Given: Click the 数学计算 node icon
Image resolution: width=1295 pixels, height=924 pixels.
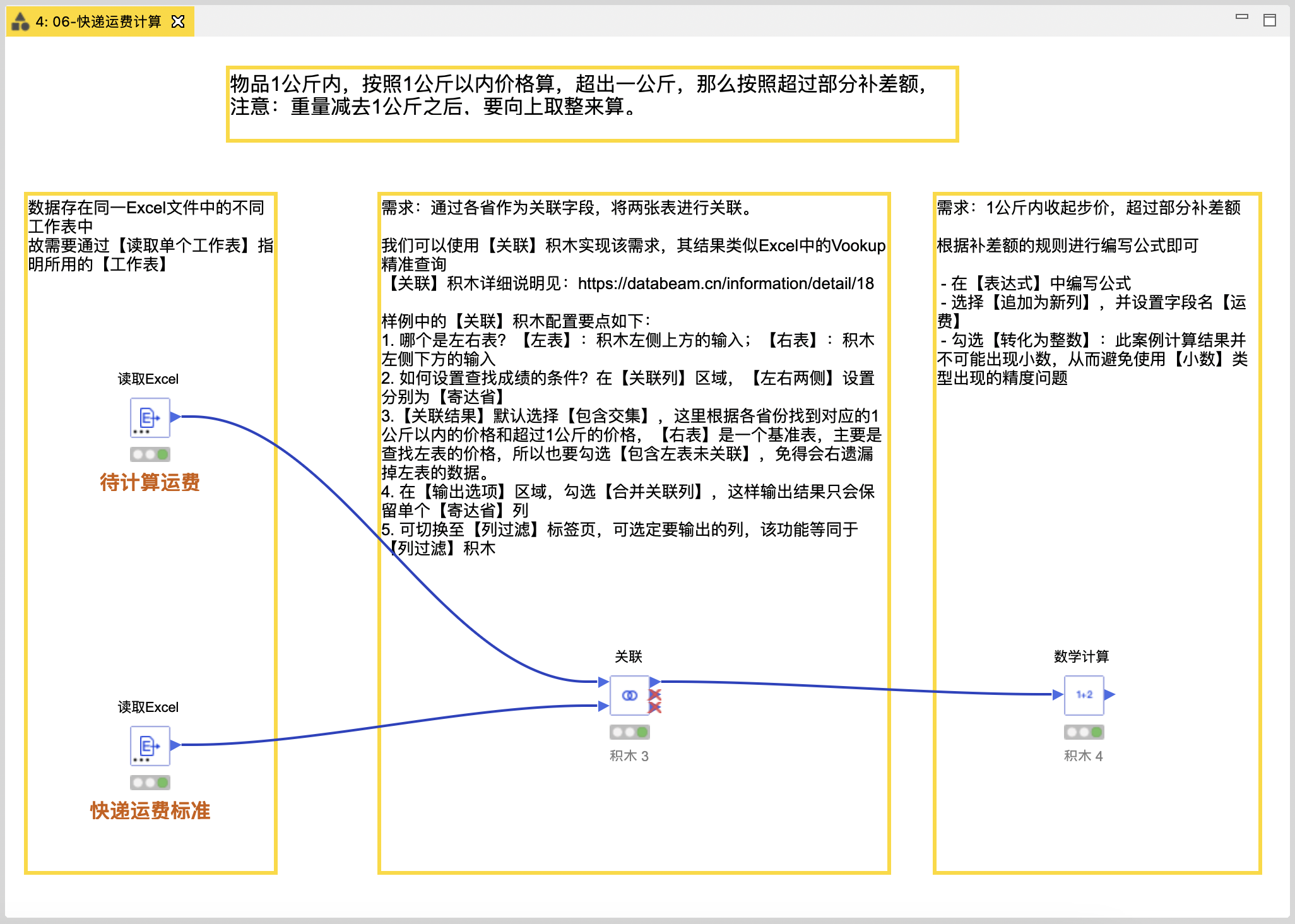Looking at the screenshot, I should (x=1084, y=695).
